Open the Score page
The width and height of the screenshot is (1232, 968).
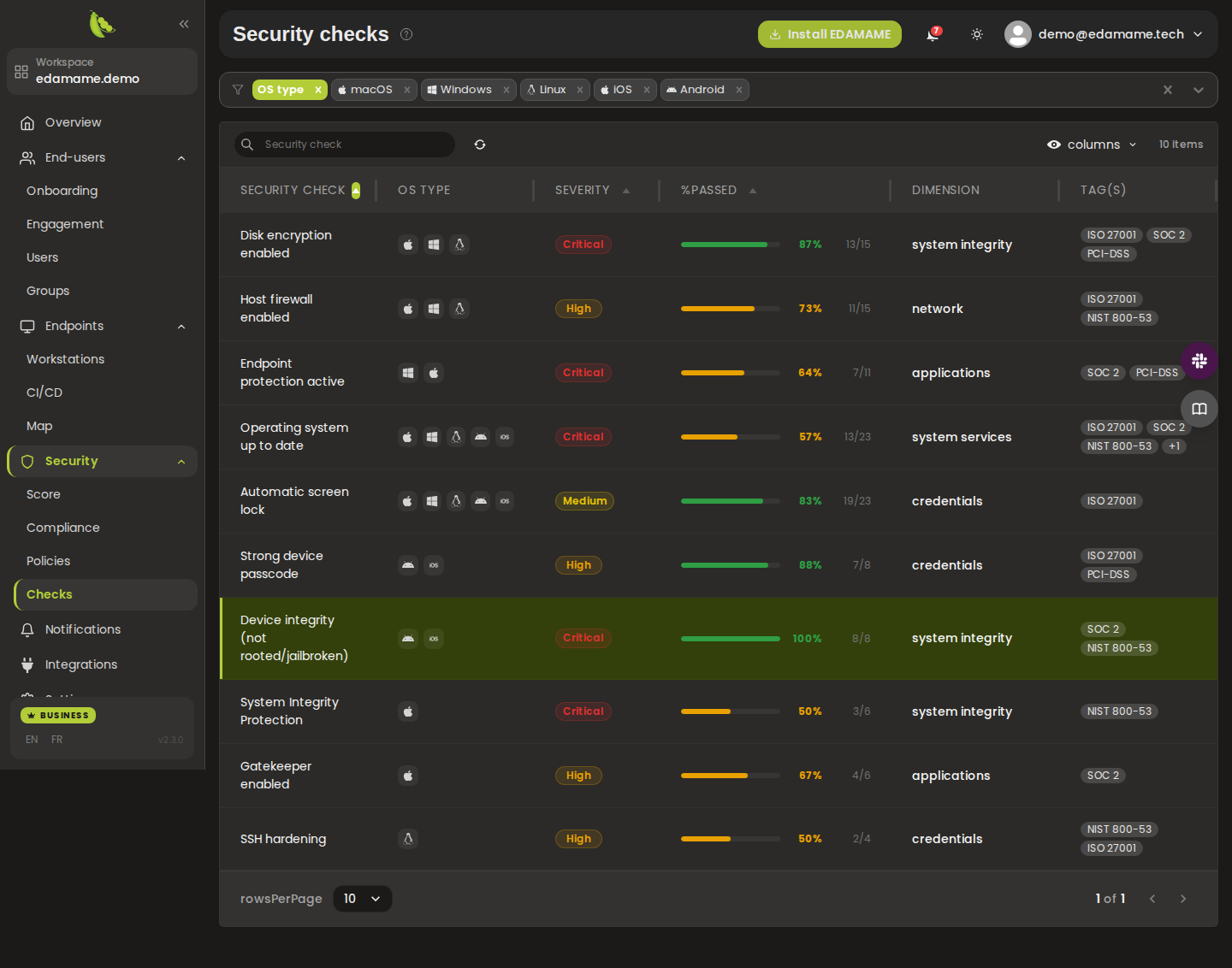(43, 494)
